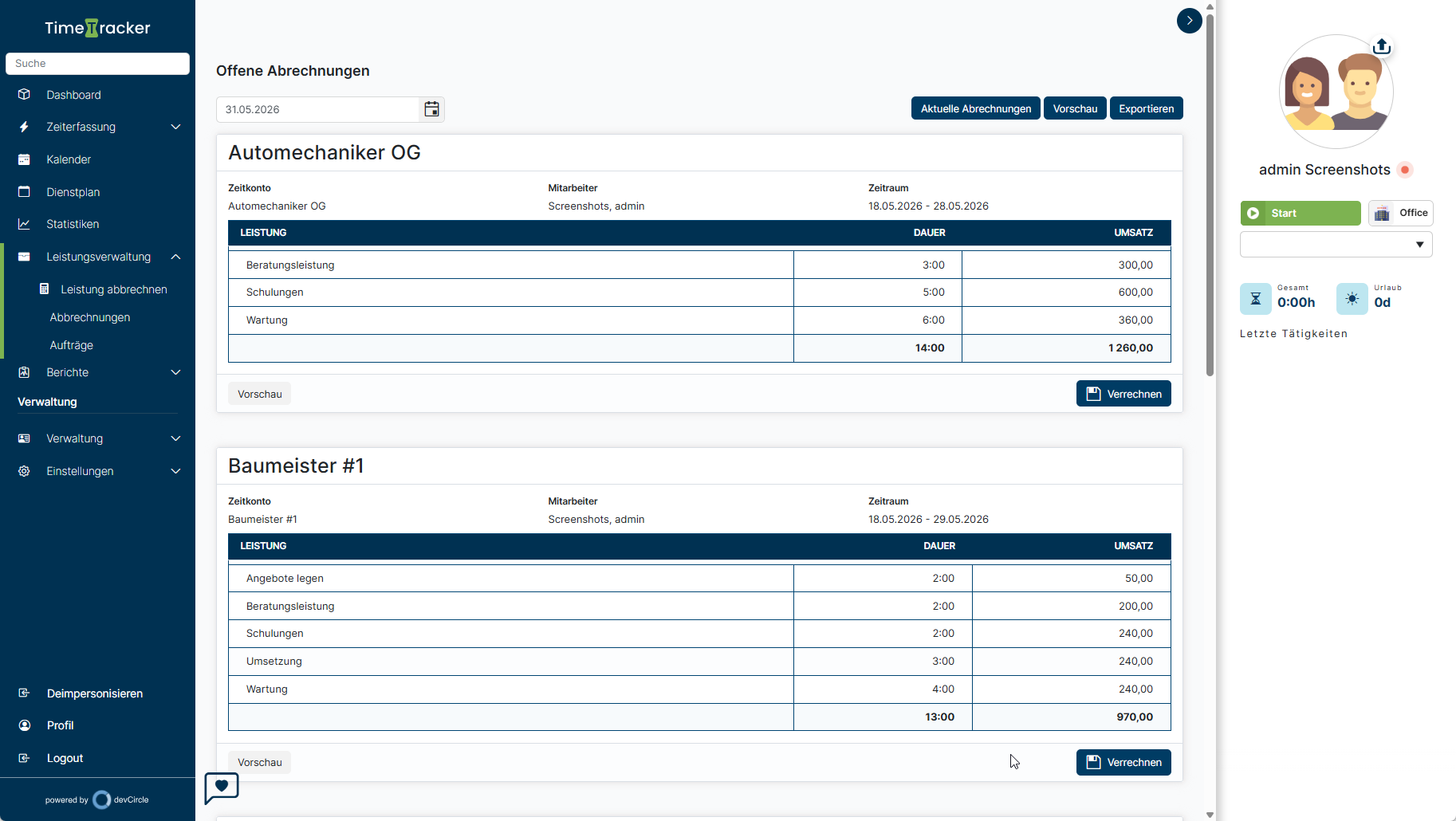Select Leistung abrechnen submenu item

coord(114,289)
